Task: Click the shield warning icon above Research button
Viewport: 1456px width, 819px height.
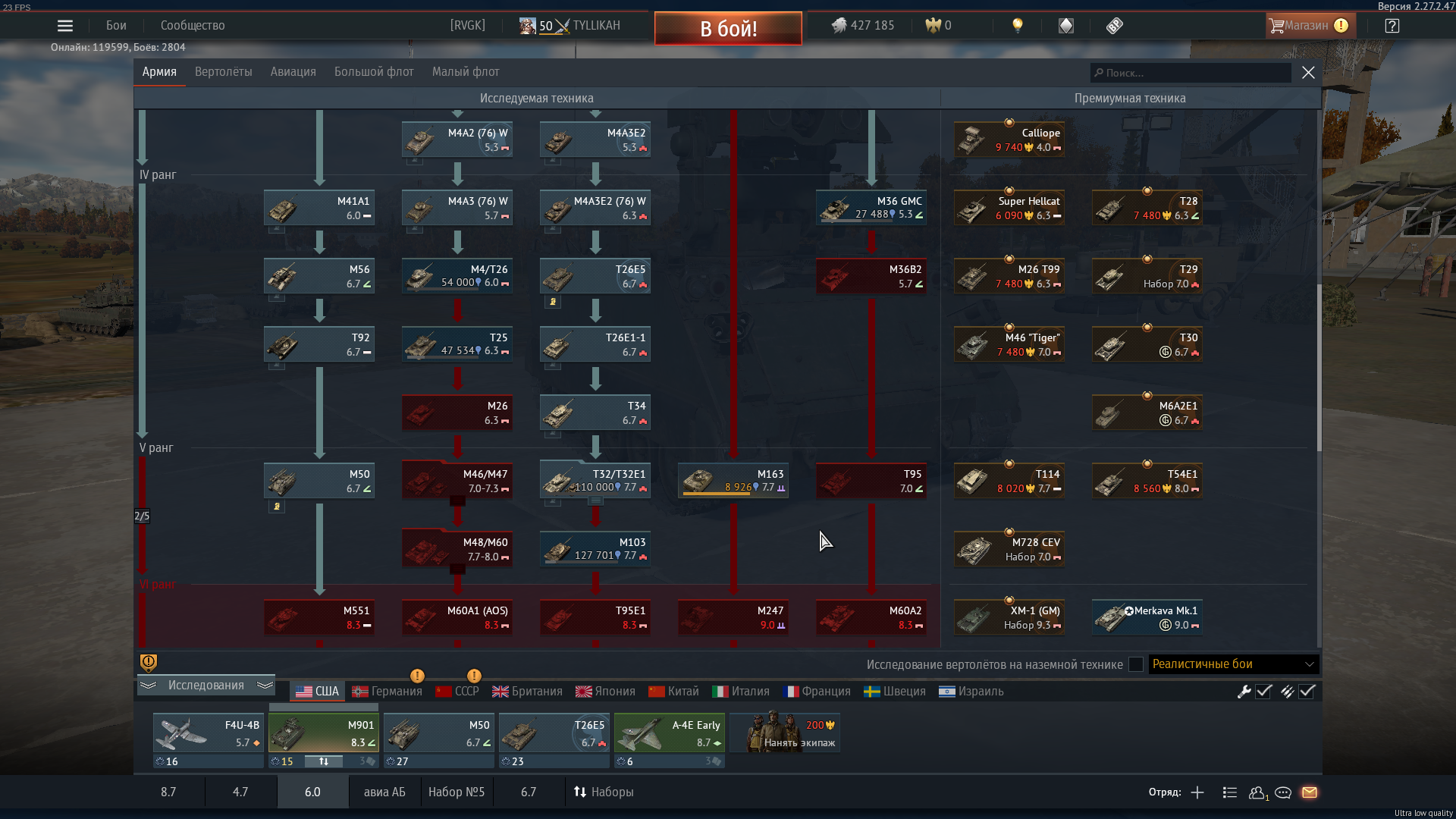Action: point(149,663)
